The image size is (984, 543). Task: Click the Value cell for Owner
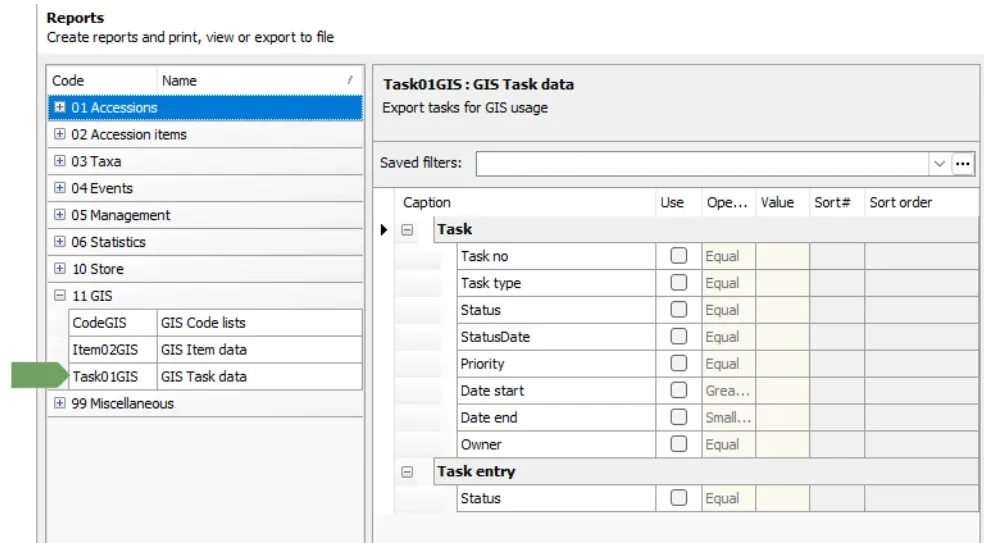(783, 444)
